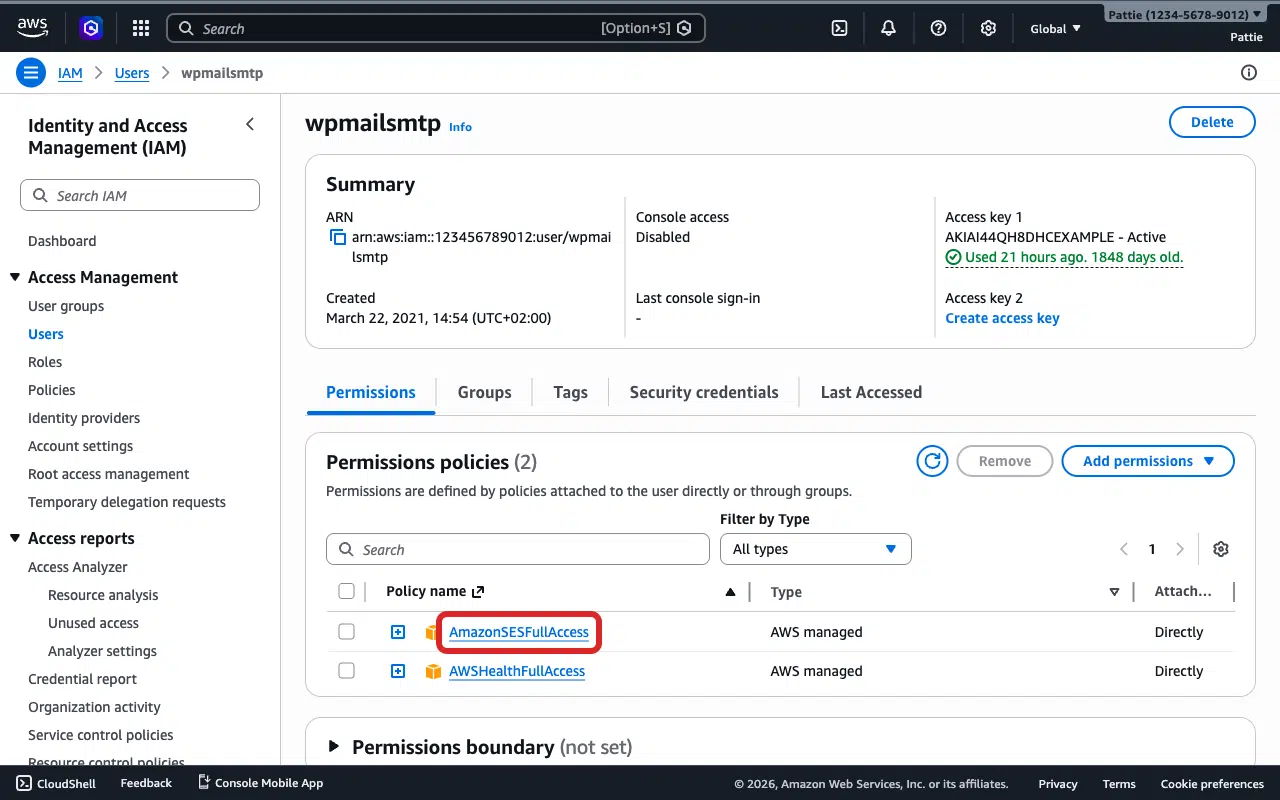Screen dimensions: 1280x800
Task: Open the Global region selector
Action: click(1056, 28)
